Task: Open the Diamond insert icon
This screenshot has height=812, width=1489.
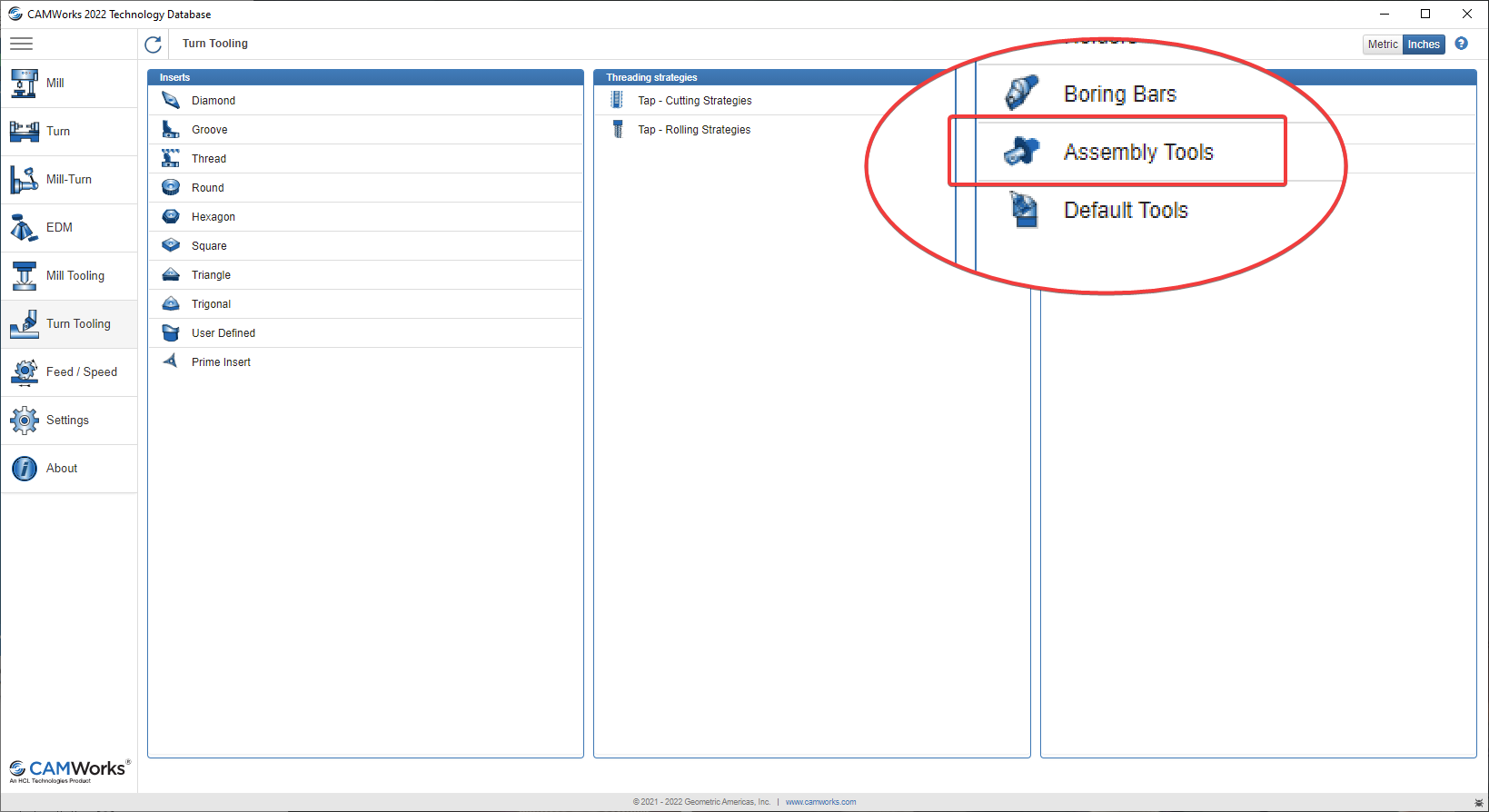Action: coord(171,100)
